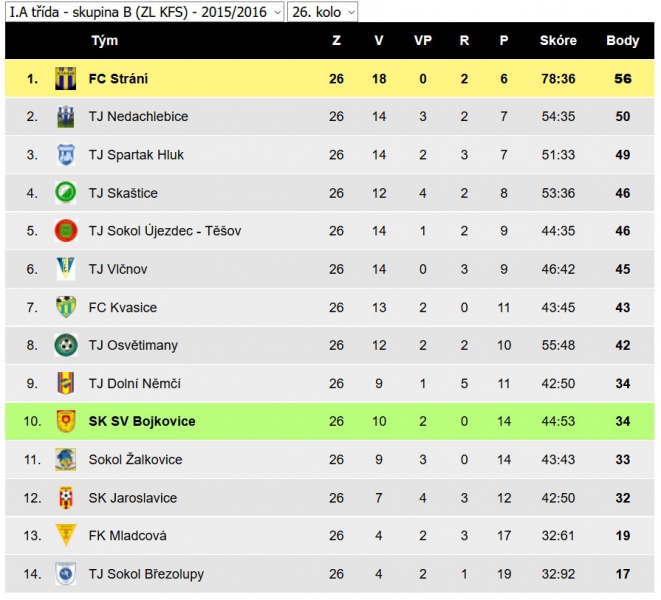
Task: Click the TJ Sokol Újezdec - Těšov logo
Action: 66,231
